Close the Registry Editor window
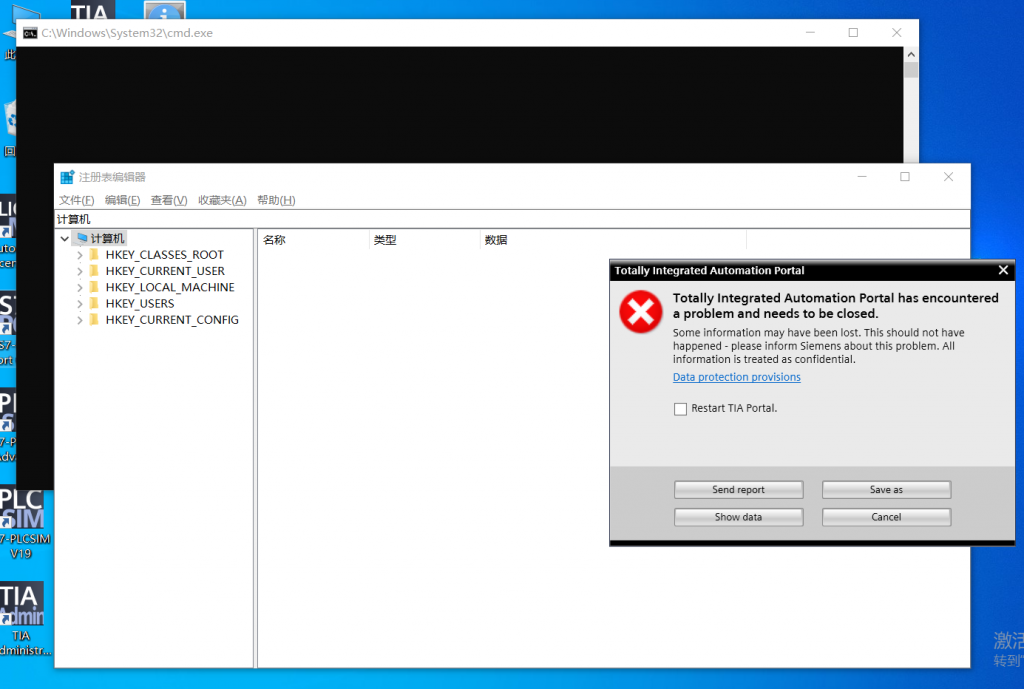The image size is (1024, 689). click(948, 176)
